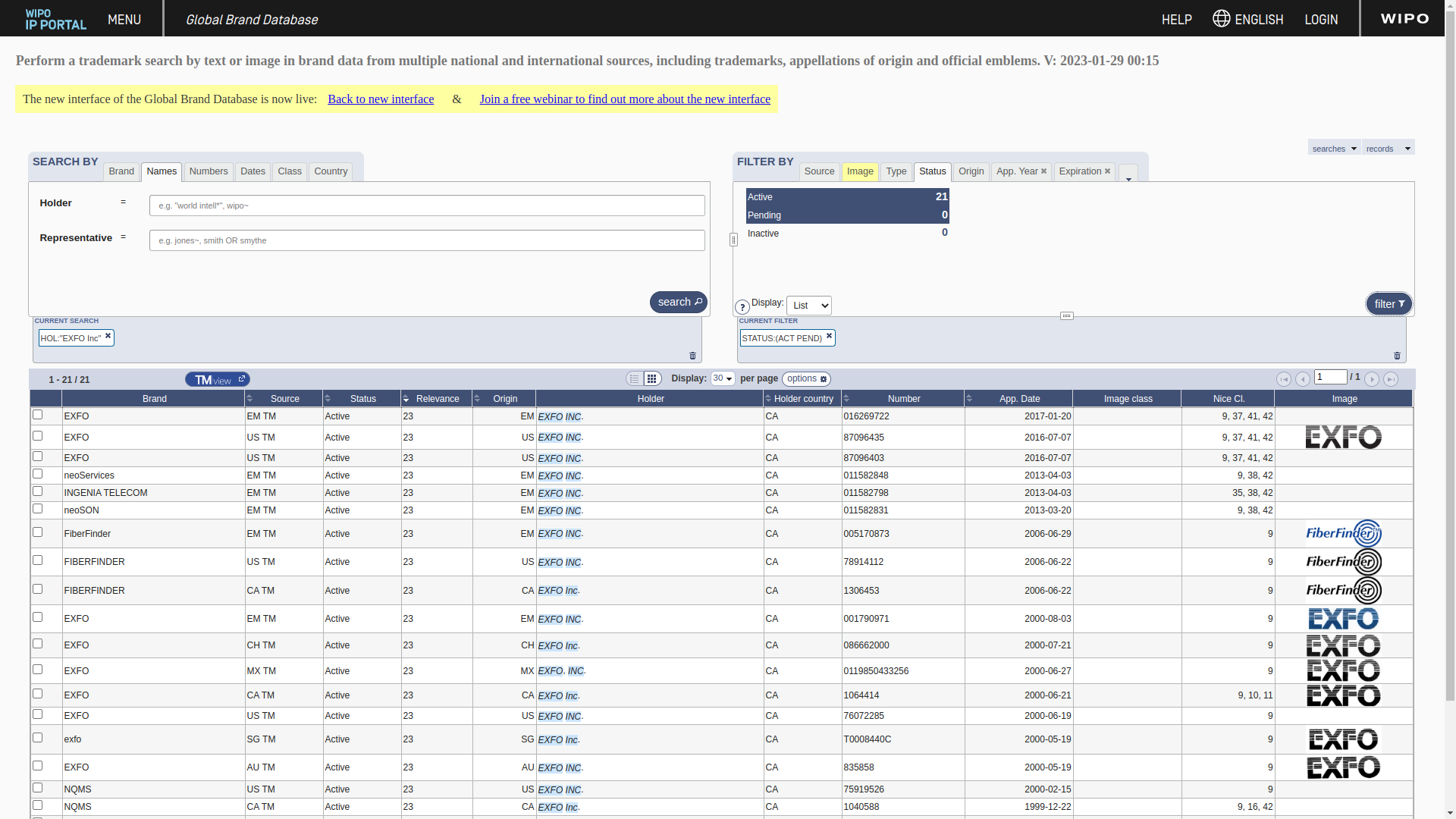Click the search button
The width and height of the screenshot is (1456, 819).
coord(679,302)
